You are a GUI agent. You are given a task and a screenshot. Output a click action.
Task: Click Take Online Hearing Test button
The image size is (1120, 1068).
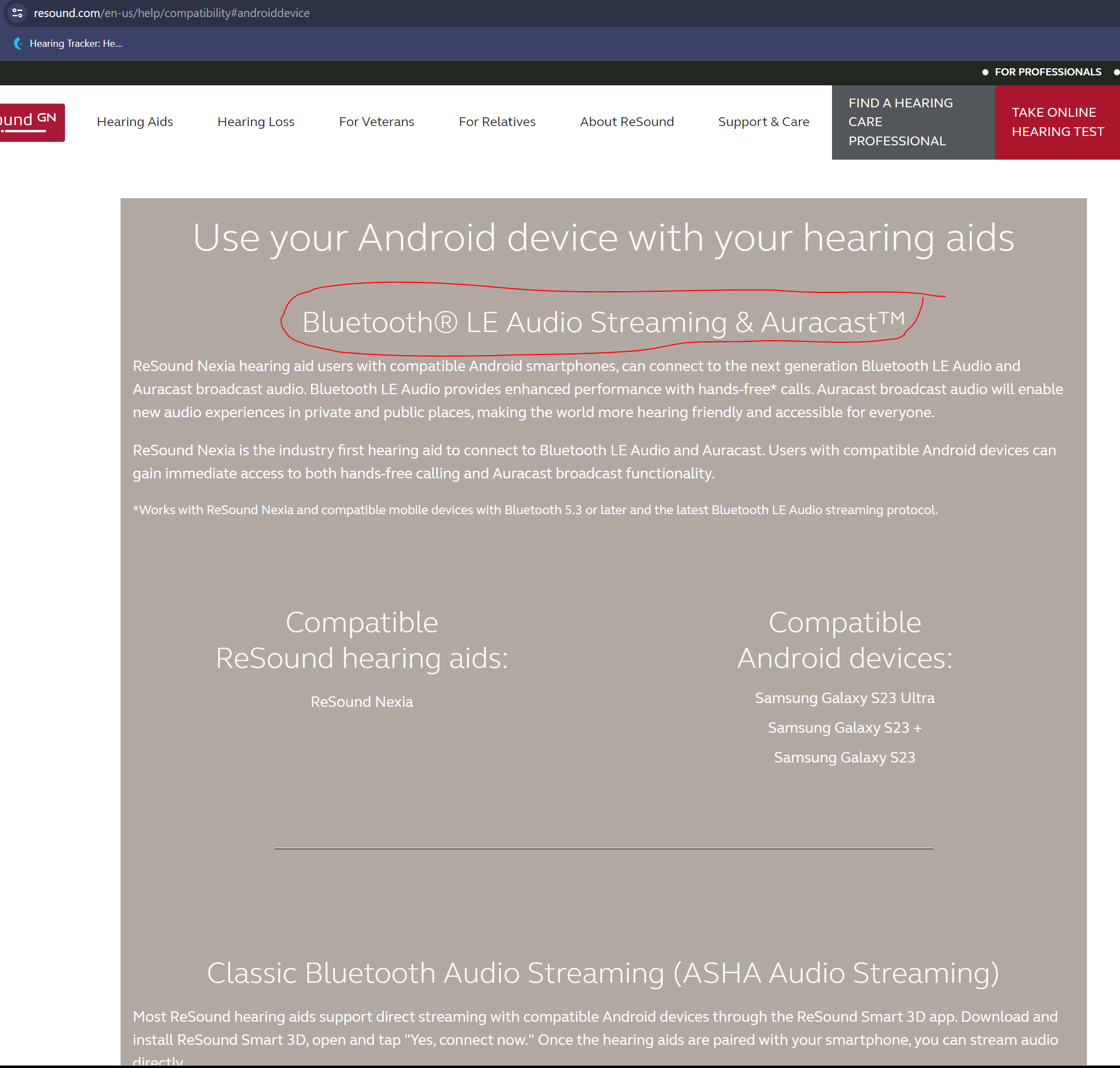pos(1057,122)
